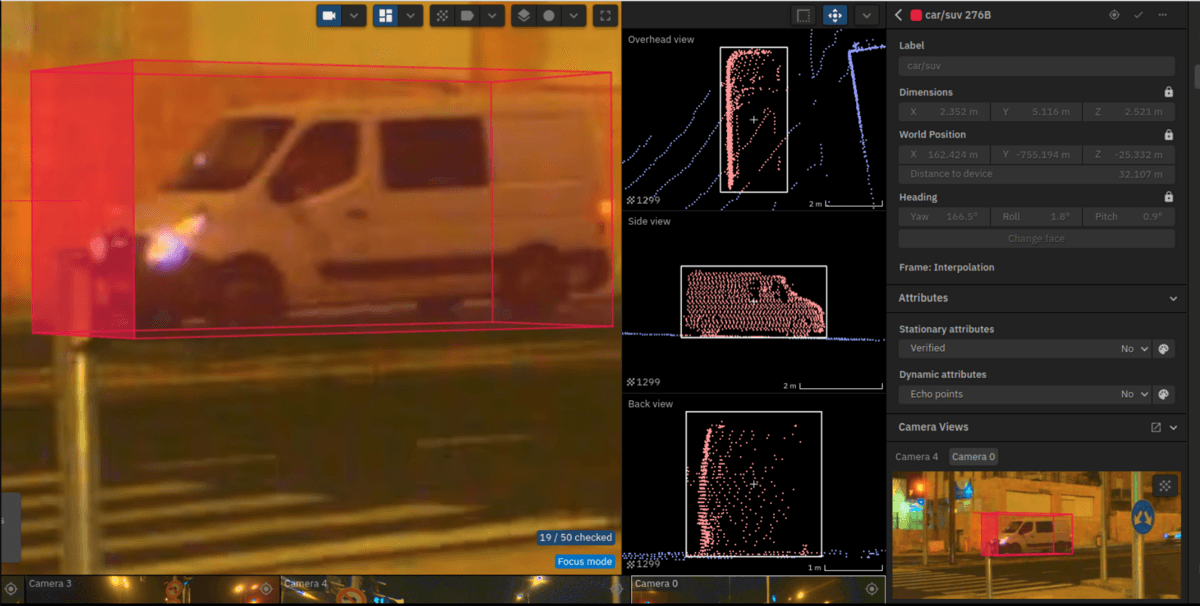Select the Camera 0 tab
This screenshot has width=1200, height=606.
[x=972, y=457]
